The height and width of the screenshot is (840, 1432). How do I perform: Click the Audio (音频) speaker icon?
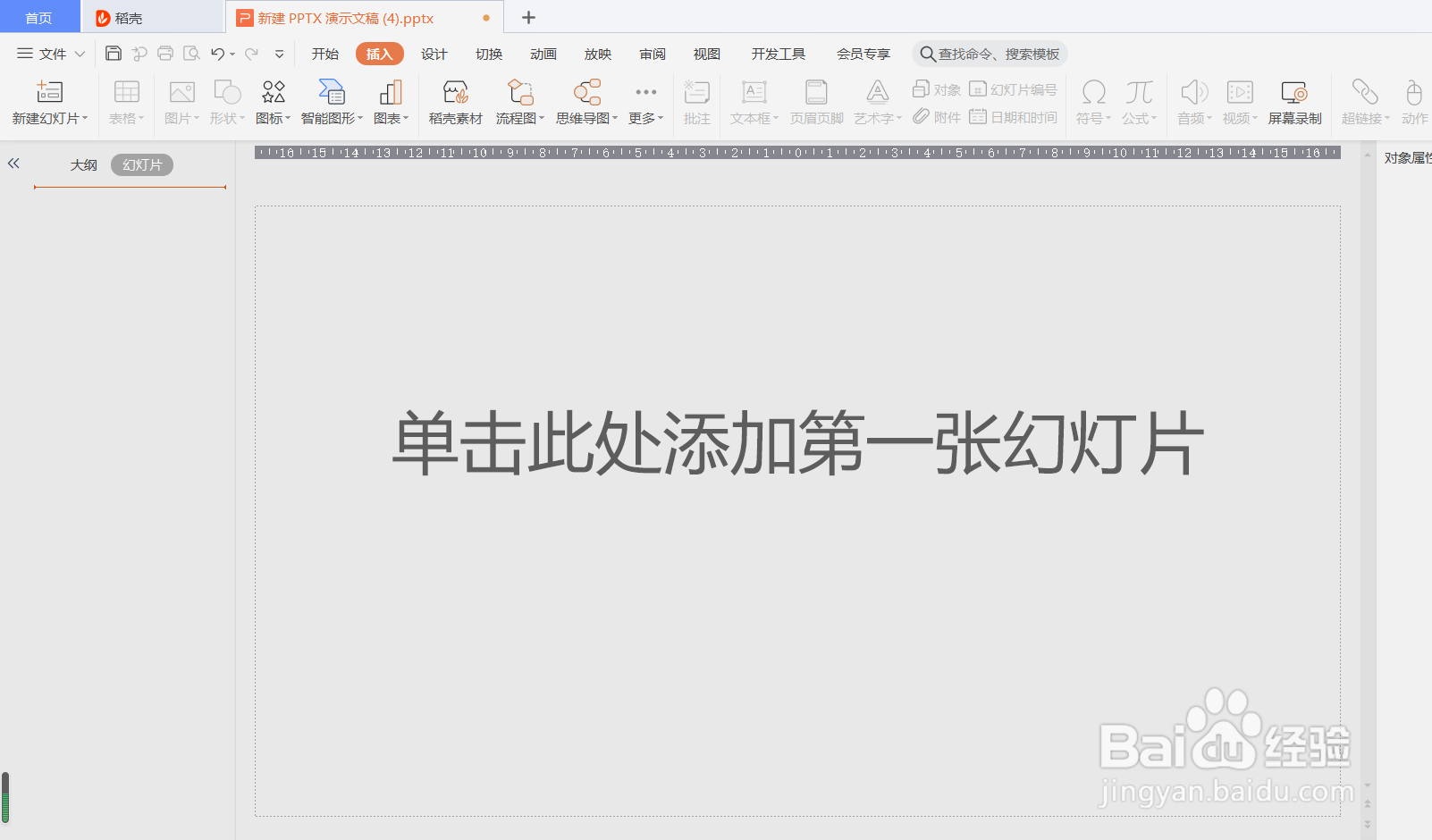[1194, 92]
